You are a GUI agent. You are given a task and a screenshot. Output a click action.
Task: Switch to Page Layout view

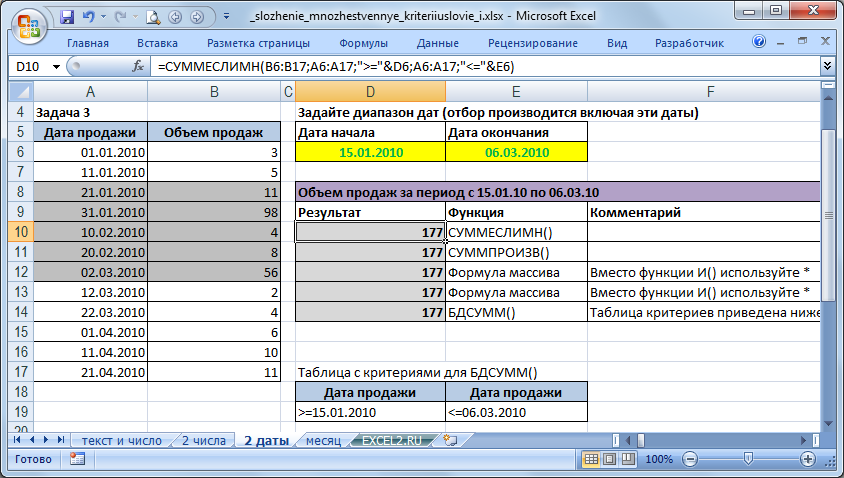610,459
